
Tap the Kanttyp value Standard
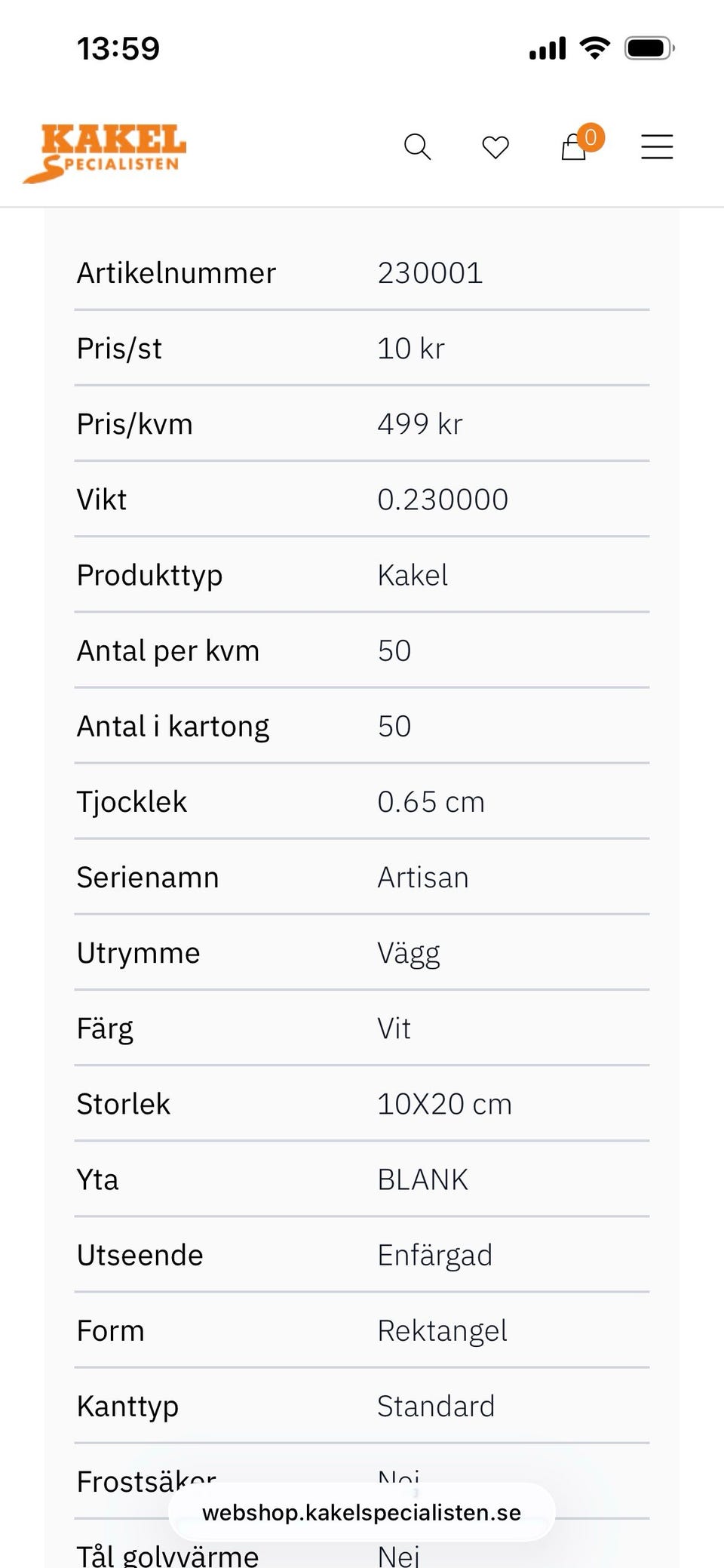tap(436, 1406)
